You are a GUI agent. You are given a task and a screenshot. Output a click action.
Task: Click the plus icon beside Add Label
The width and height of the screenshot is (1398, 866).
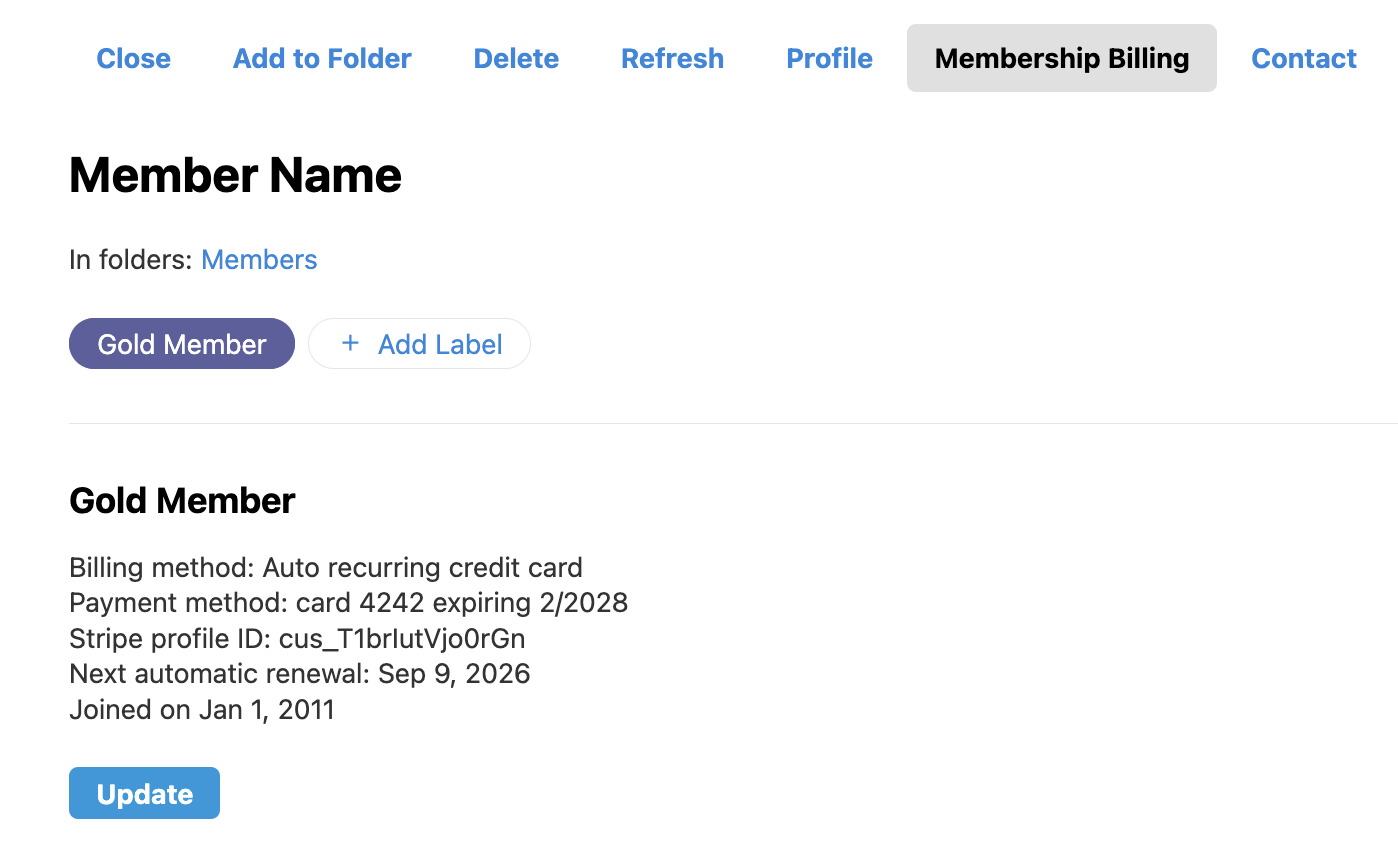point(350,344)
